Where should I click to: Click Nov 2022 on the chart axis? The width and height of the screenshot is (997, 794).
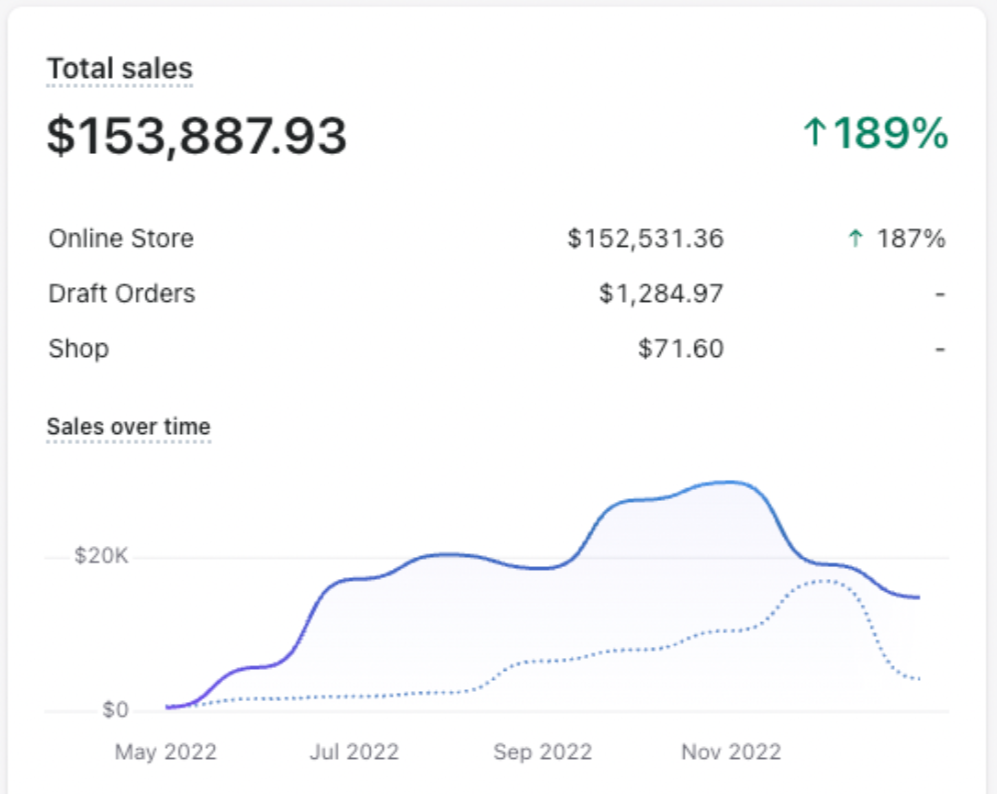tap(730, 752)
